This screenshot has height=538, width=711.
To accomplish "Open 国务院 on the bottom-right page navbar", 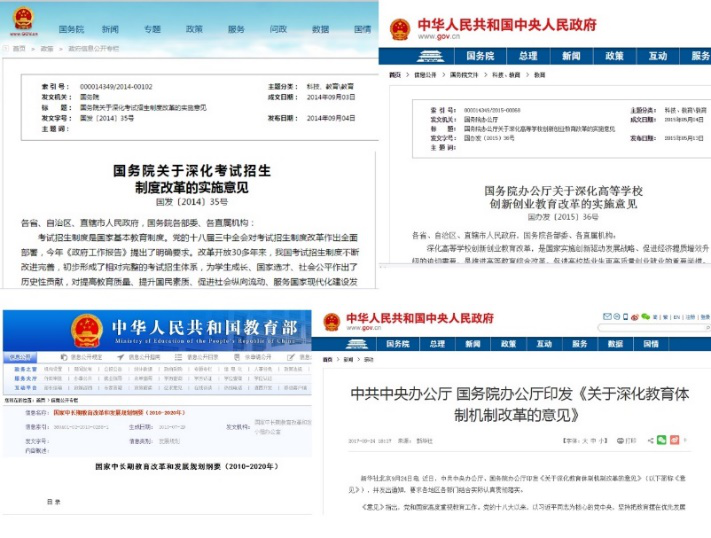I will click(x=398, y=344).
